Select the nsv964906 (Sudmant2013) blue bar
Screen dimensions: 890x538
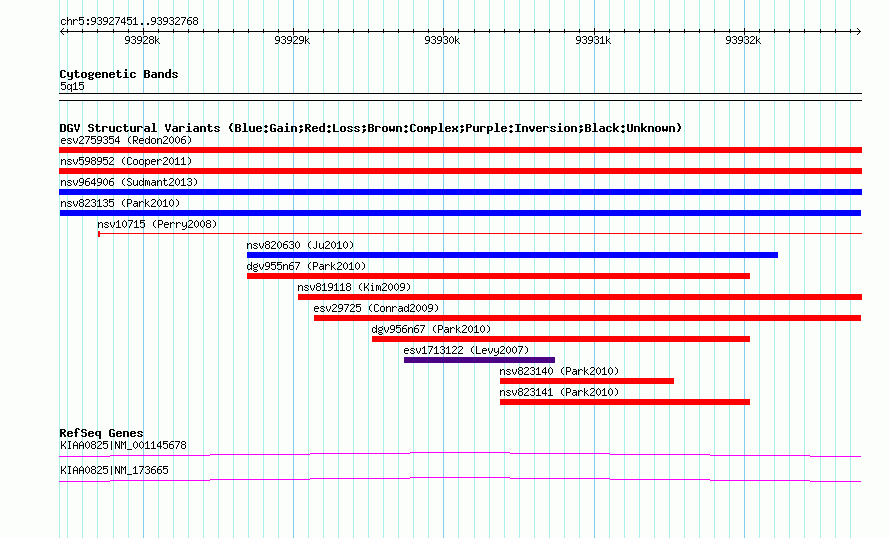coord(460,192)
